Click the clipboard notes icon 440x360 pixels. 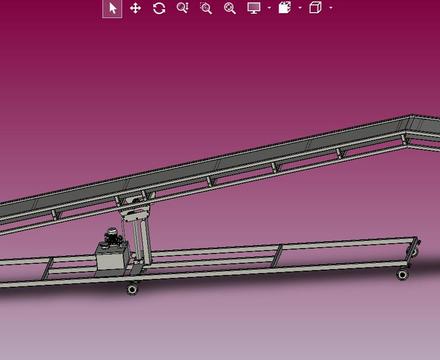285,8
